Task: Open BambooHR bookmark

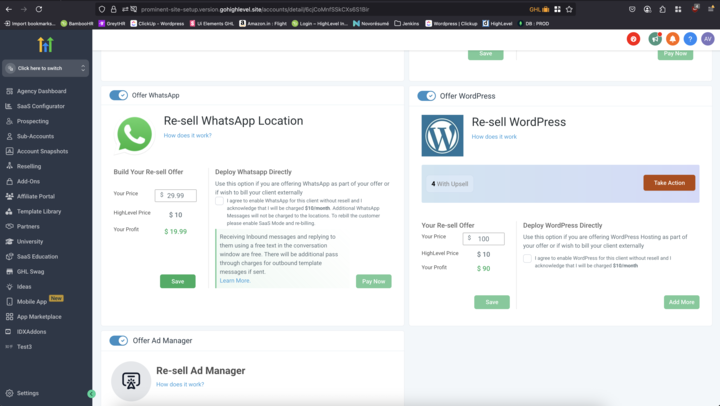Action: [x=77, y=23]
